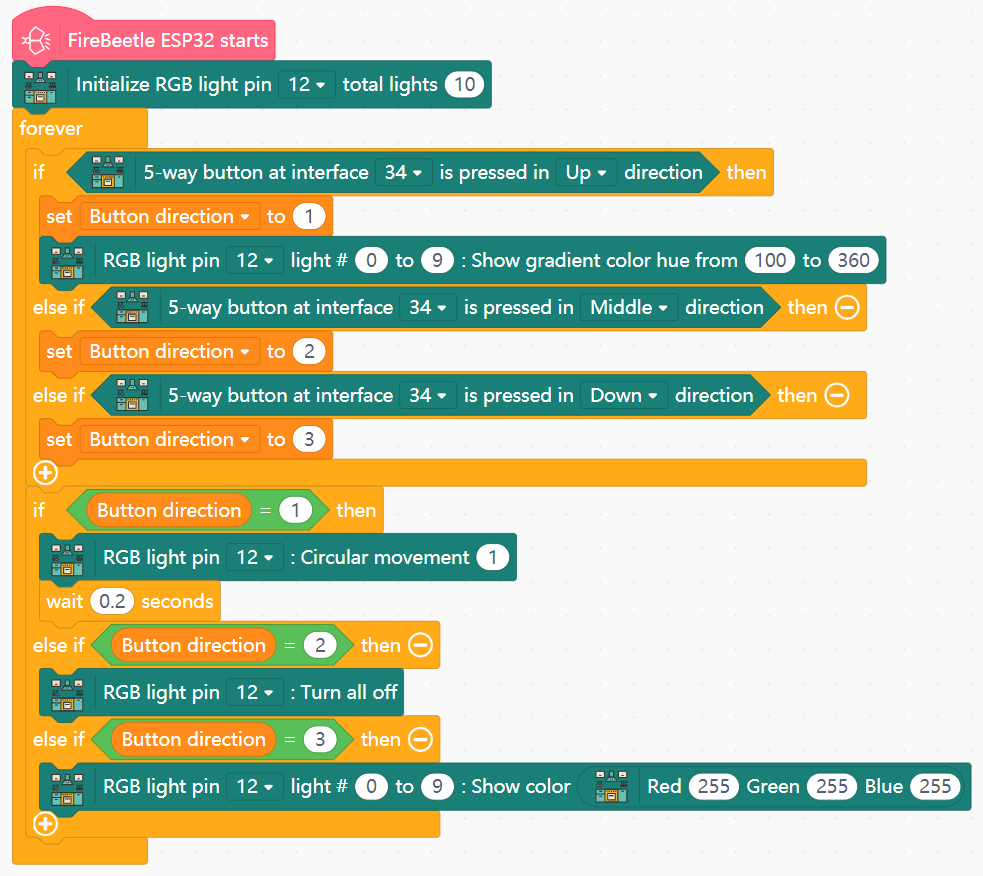Click the total lights value 10 field
This screenshot has width=983, height=876.
(464, 85)
